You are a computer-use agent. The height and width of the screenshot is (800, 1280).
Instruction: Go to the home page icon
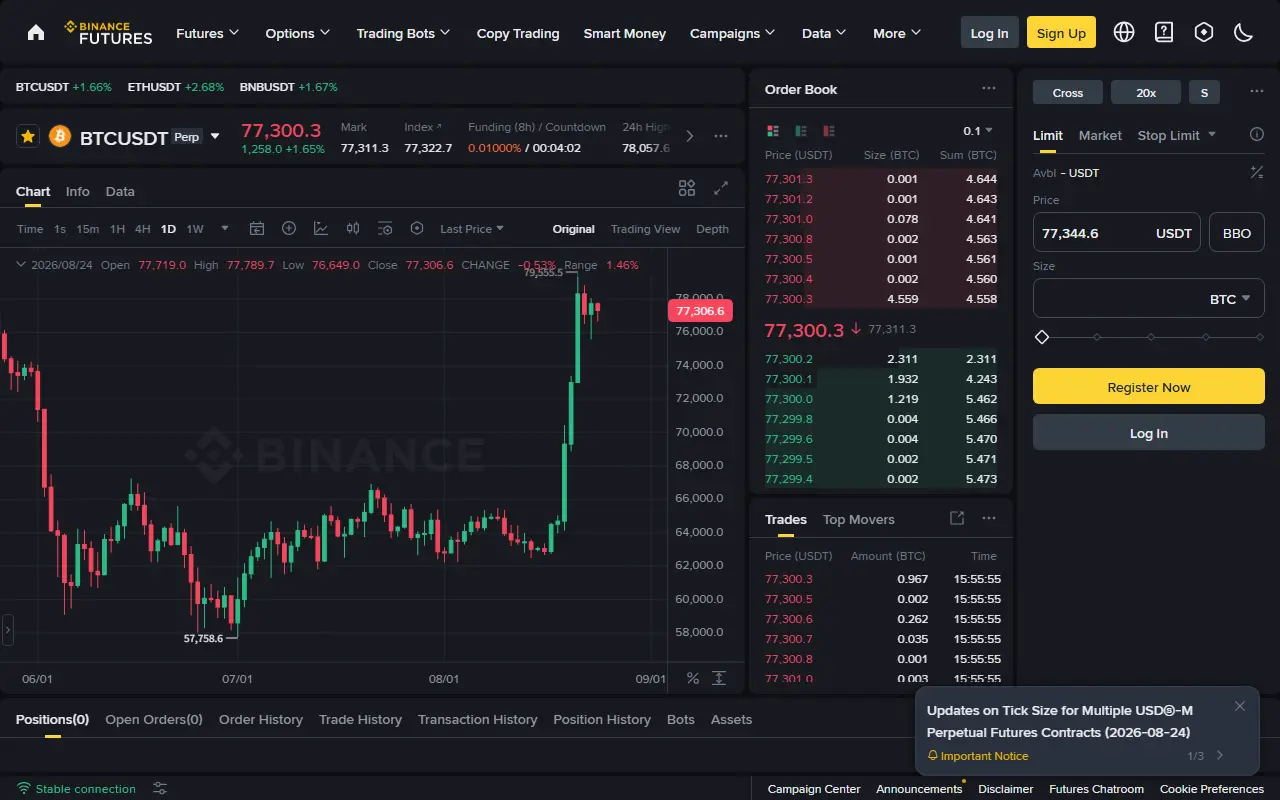pos(36,32)
